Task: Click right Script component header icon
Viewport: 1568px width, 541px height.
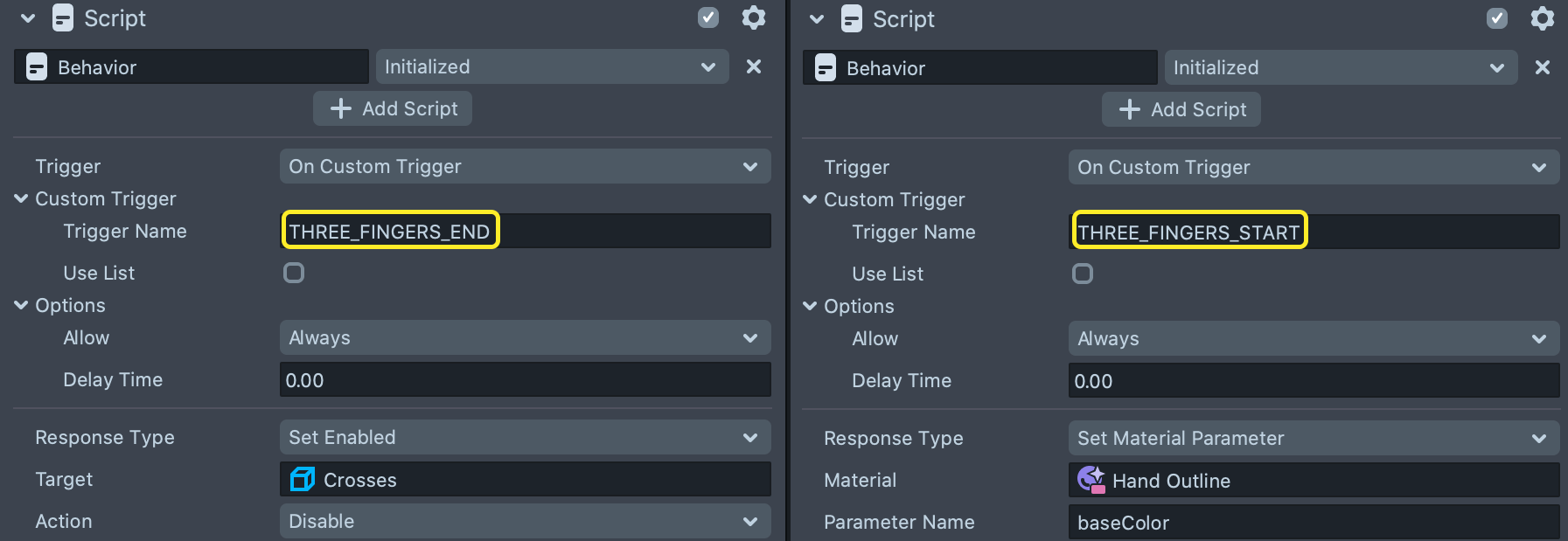Action: click(x=851, y=19)
